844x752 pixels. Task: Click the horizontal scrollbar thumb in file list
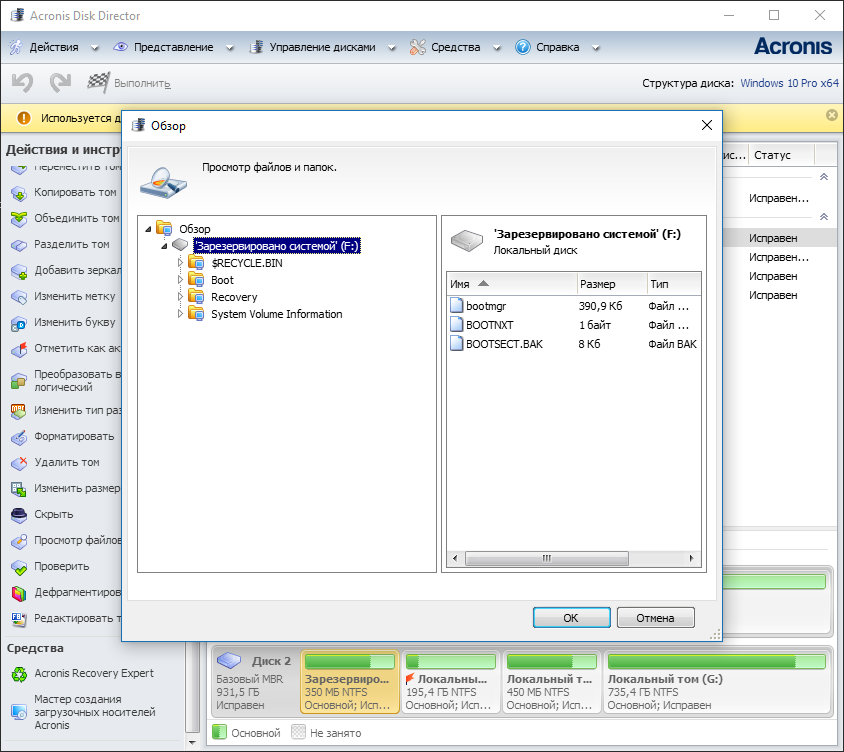coord(546,558)
